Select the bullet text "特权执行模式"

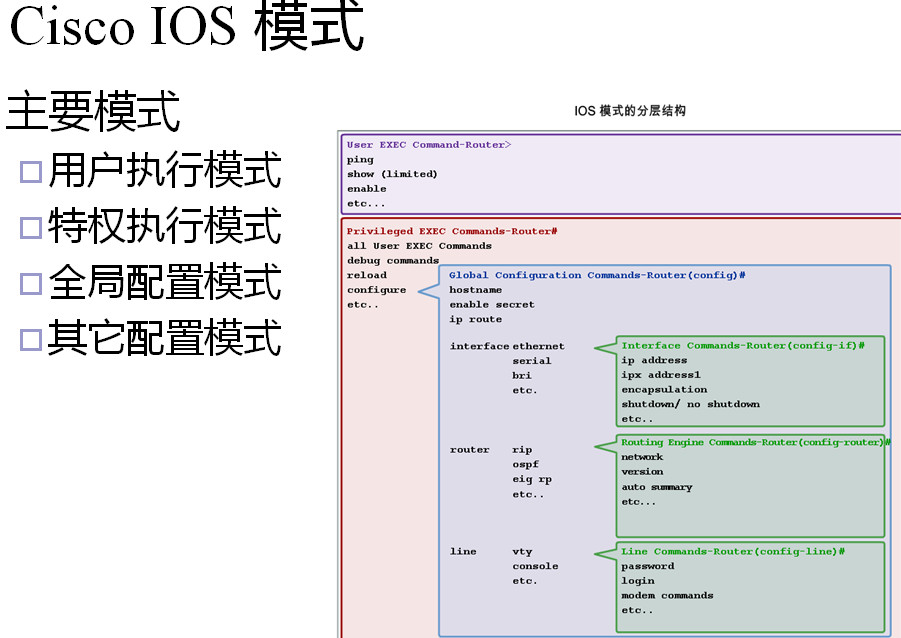165,226
